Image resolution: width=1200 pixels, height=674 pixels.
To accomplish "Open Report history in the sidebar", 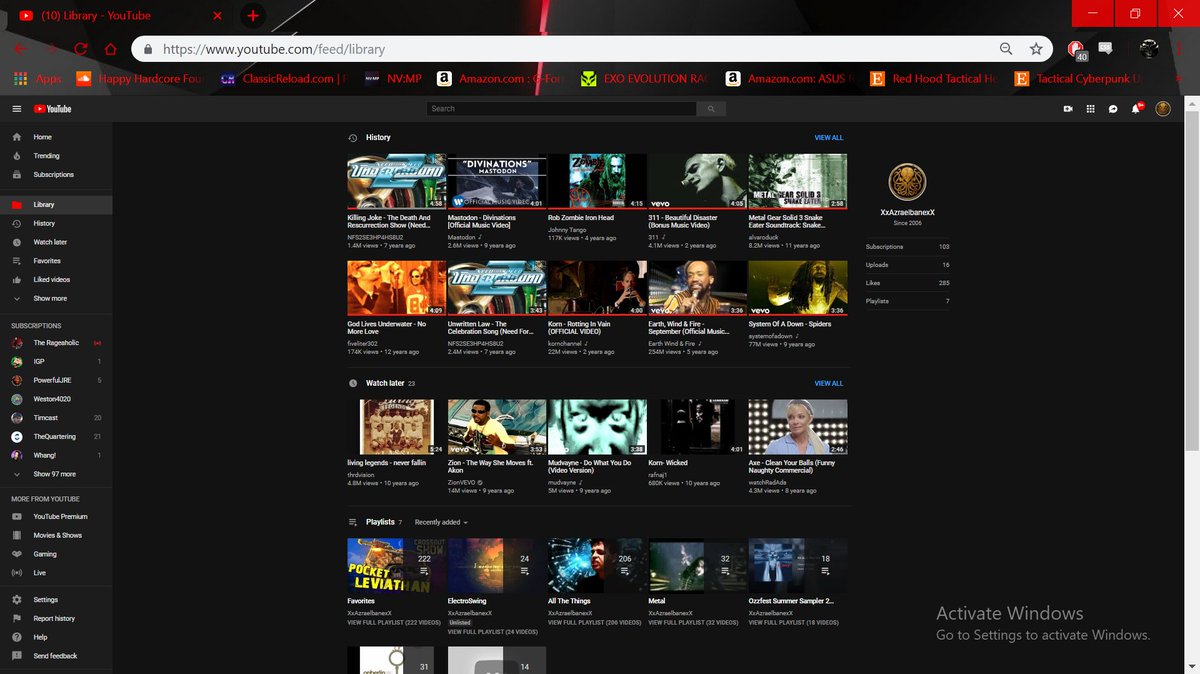I will tap(56, 618).
